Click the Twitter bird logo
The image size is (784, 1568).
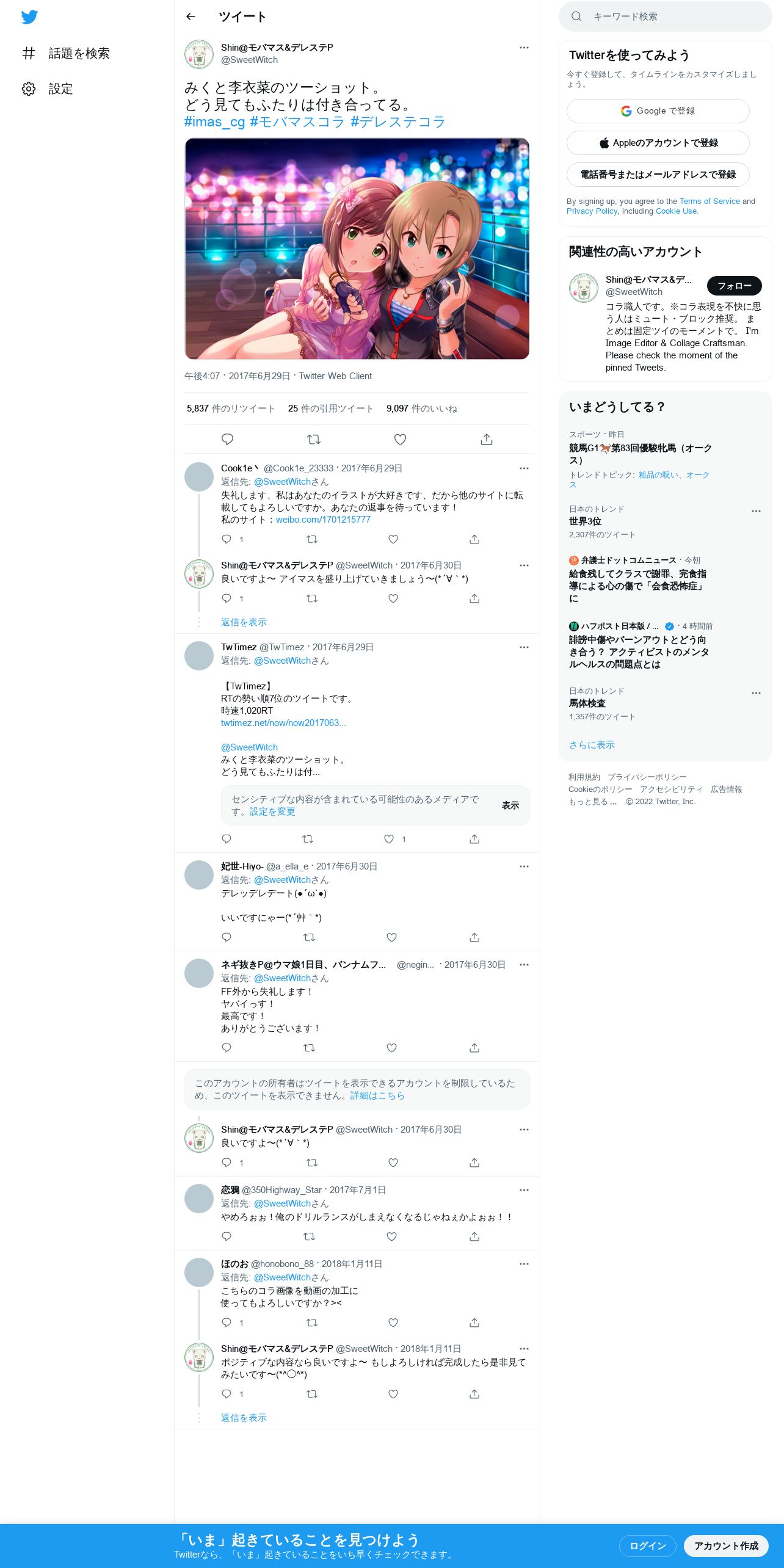pos(29,17)
